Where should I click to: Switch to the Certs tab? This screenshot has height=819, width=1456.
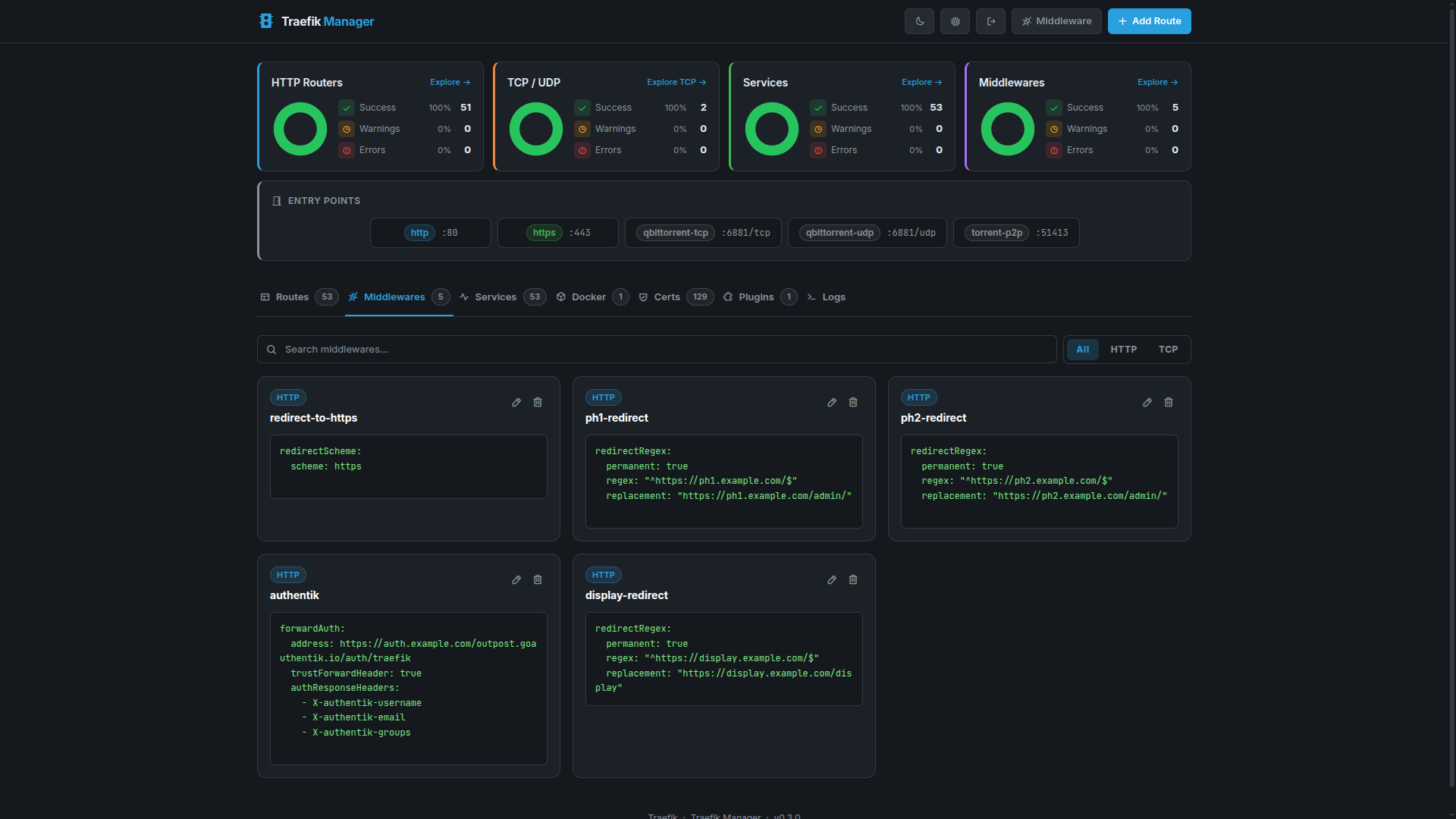click(667, 297)
